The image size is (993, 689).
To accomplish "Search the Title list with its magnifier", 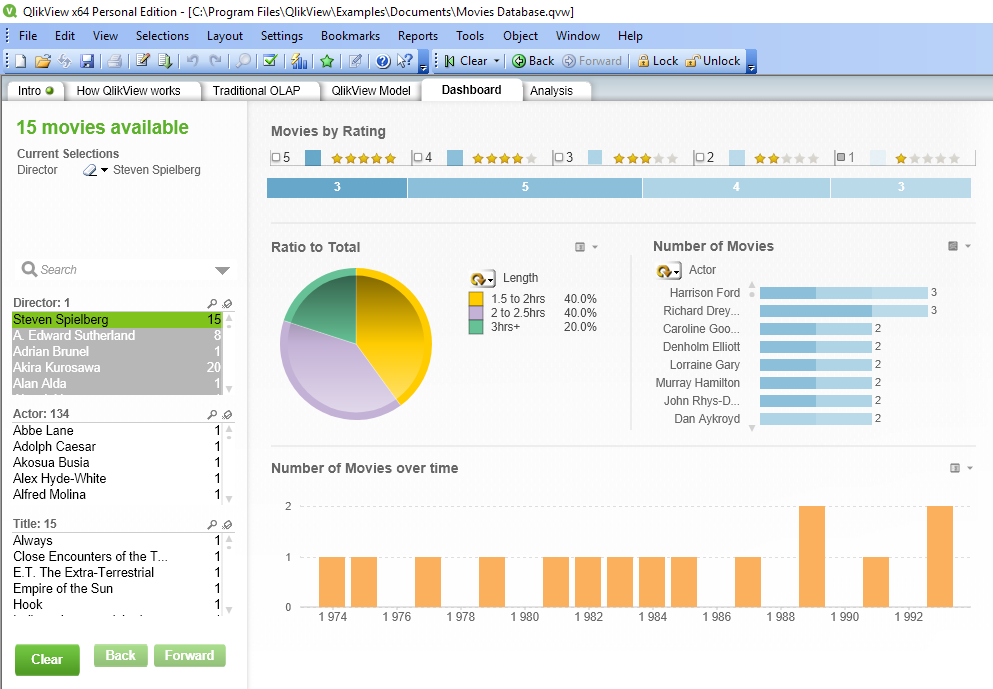I will [x=212, y=524].
